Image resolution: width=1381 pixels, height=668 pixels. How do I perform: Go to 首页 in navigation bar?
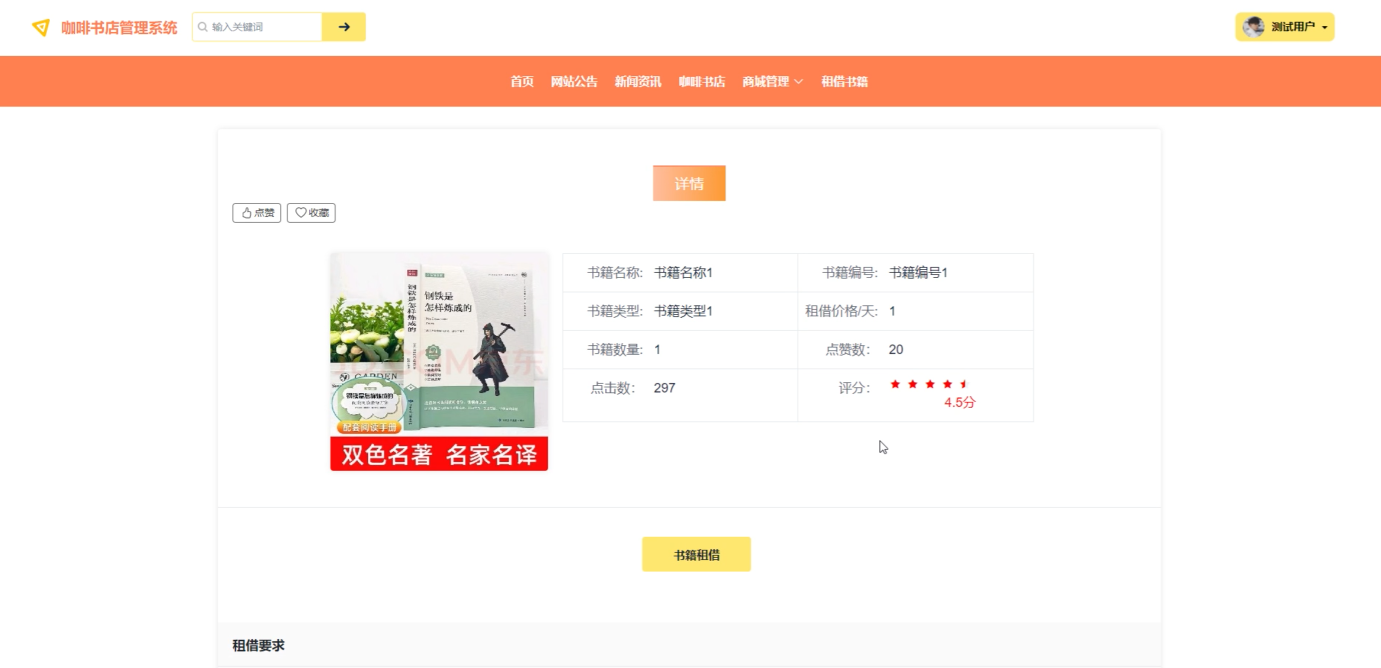tap(522, 82)
